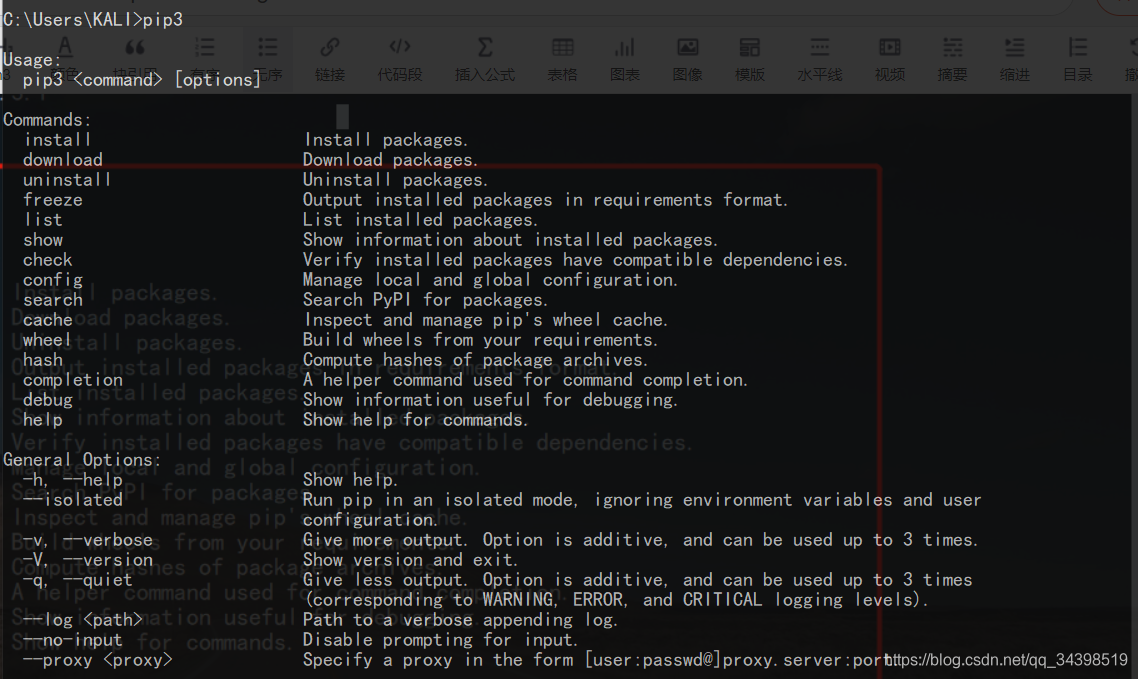Click "Output installed packages in requirements format."
1138x679 pixels.
tap(546, 199)
